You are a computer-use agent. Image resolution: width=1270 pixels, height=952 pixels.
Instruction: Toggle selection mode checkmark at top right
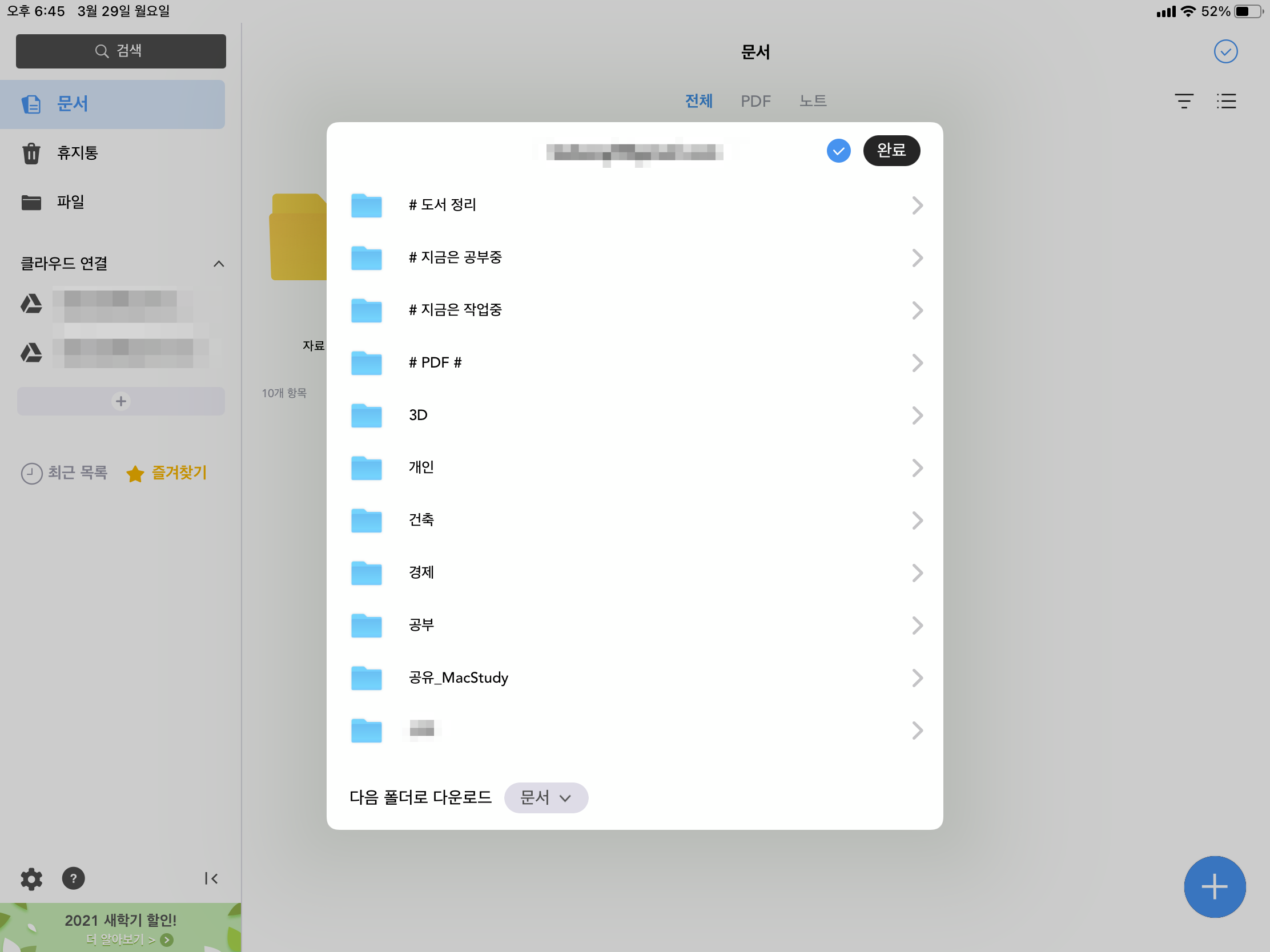(x=1225, y=51)
